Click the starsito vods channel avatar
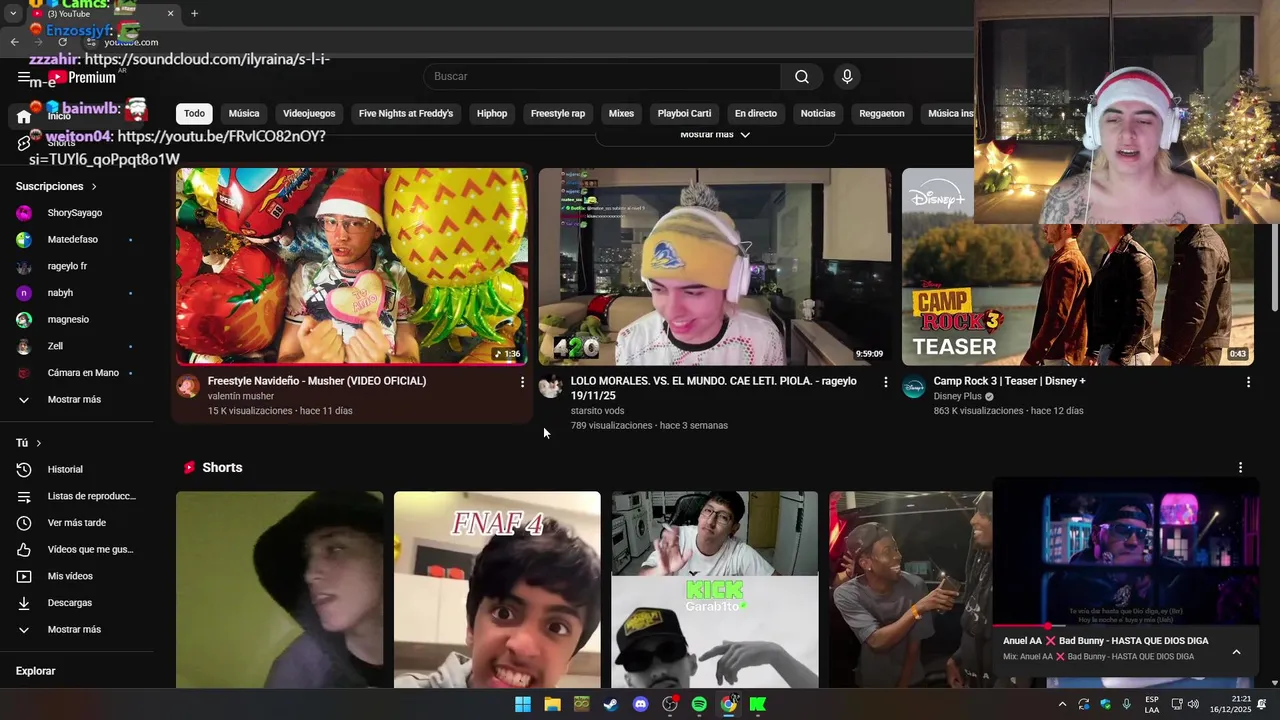Viewport: 1280px width, 720px height. click(x=551, y=387)
